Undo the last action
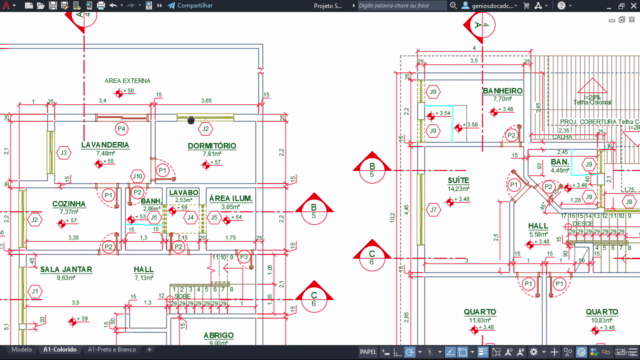The width and height of the screenshot is (640, 360). tap(113, 5)
